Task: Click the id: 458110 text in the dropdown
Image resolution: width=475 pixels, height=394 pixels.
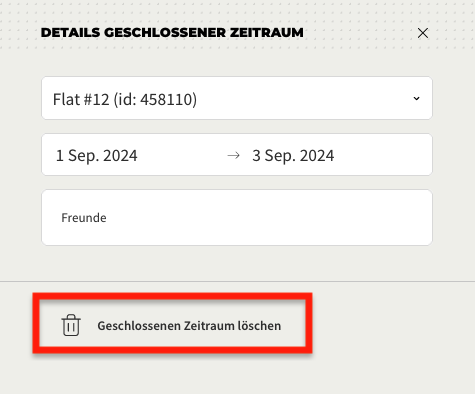Action: coord(155,99)
